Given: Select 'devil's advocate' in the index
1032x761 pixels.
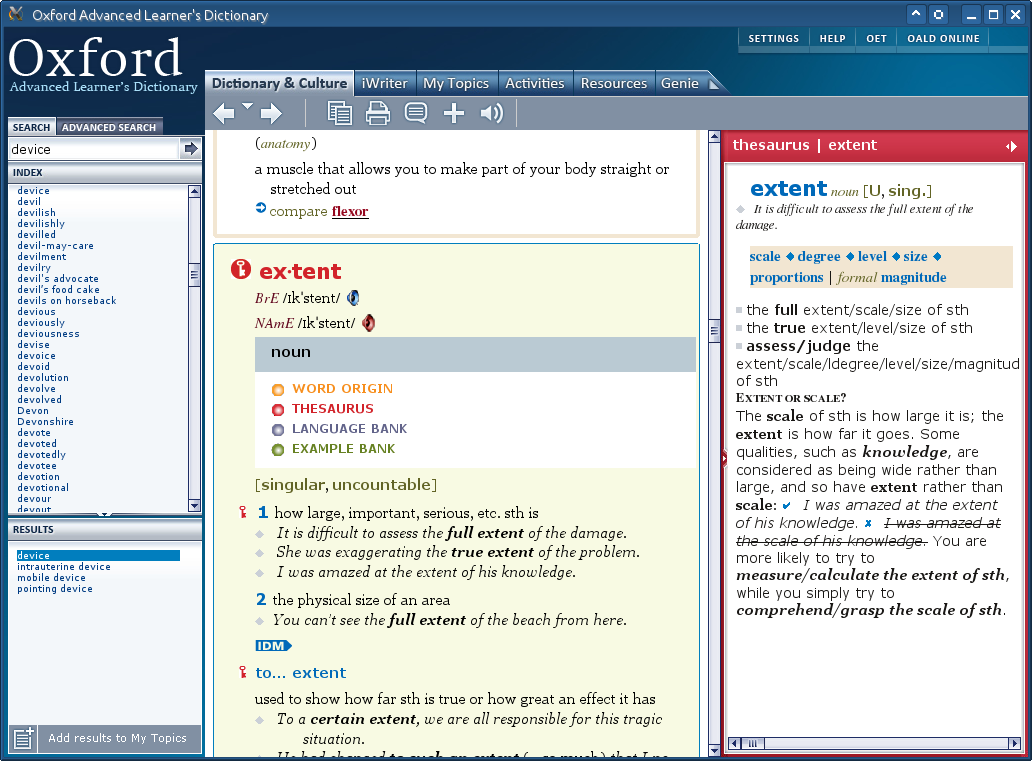Looking at the screenshot, I should click(x=58, y=278).
